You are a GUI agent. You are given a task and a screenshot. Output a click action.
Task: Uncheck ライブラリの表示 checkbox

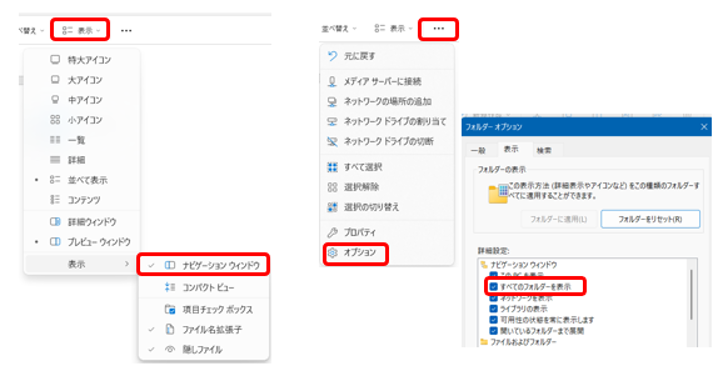pos(493,309)
